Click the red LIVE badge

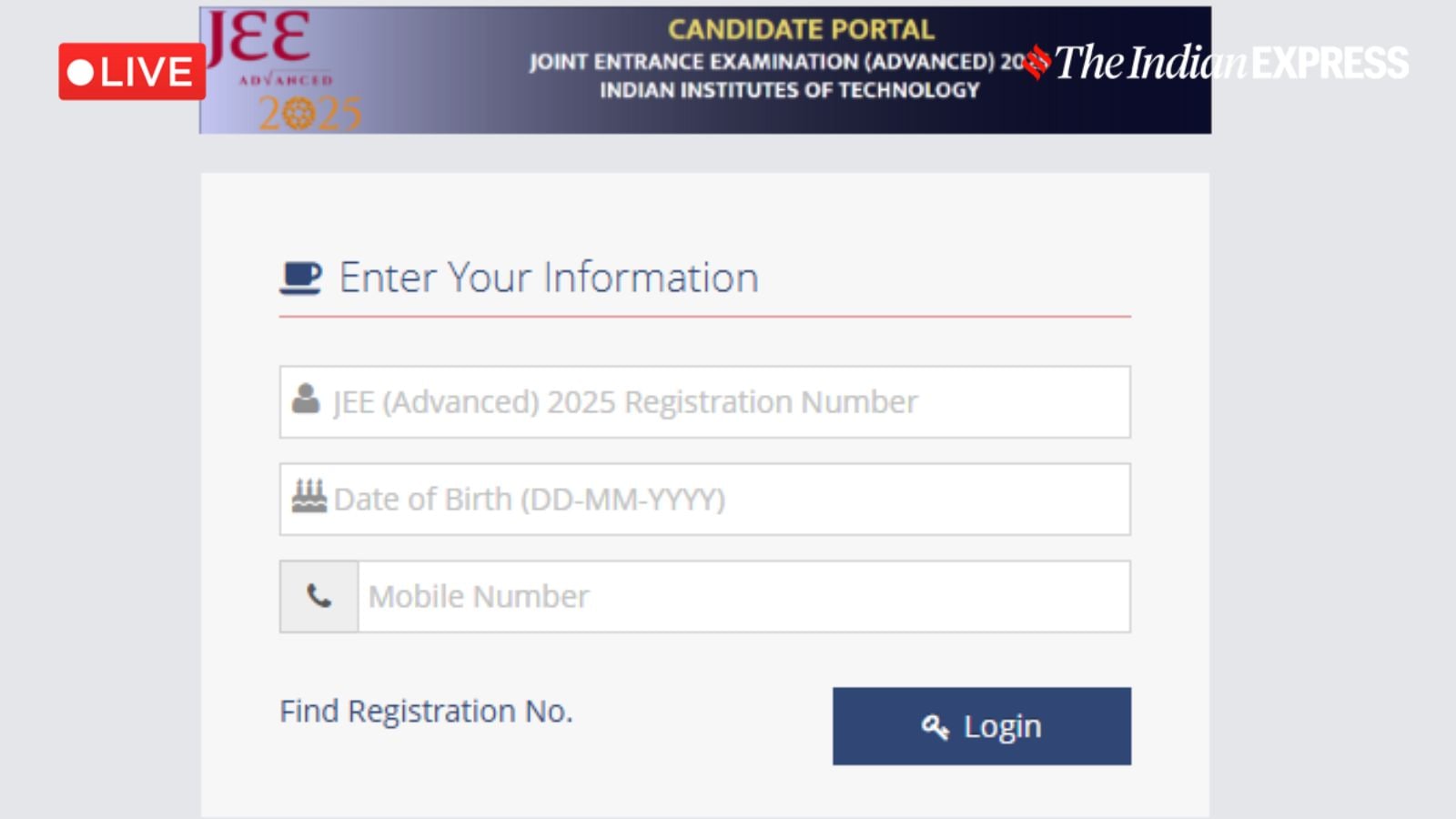[132, 72]
